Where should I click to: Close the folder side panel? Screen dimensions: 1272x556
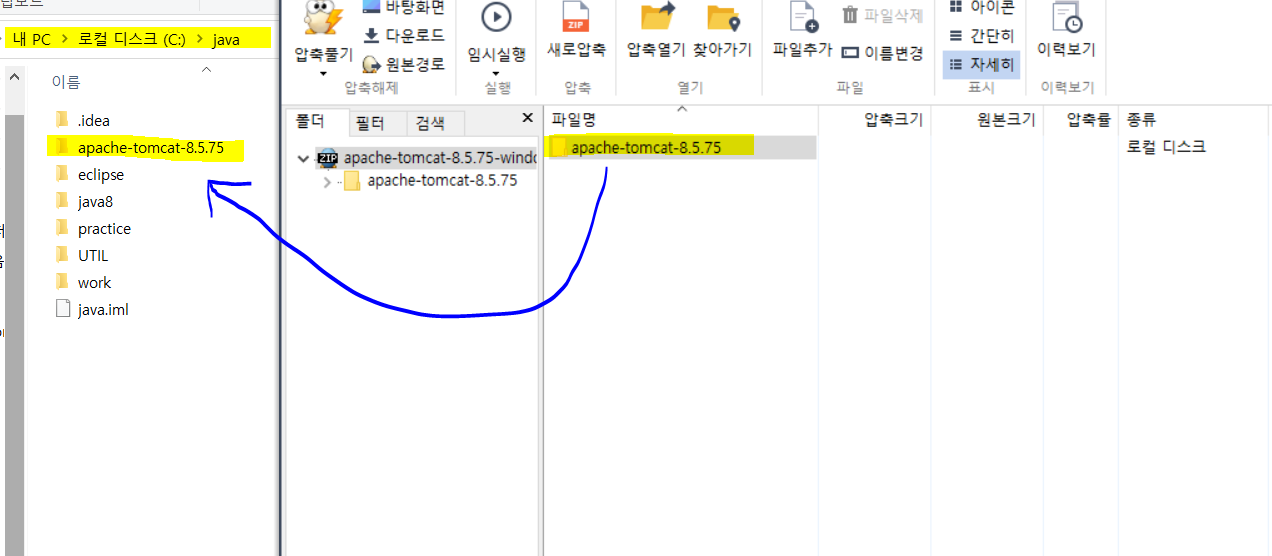(x=528, y=118)
